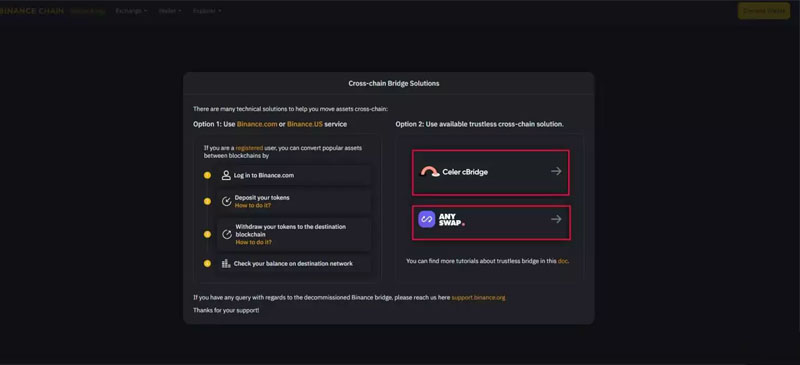
Task: Click the arrow on the Celer cBridge card
Action: pyautogui.click(x=556, y=172)
